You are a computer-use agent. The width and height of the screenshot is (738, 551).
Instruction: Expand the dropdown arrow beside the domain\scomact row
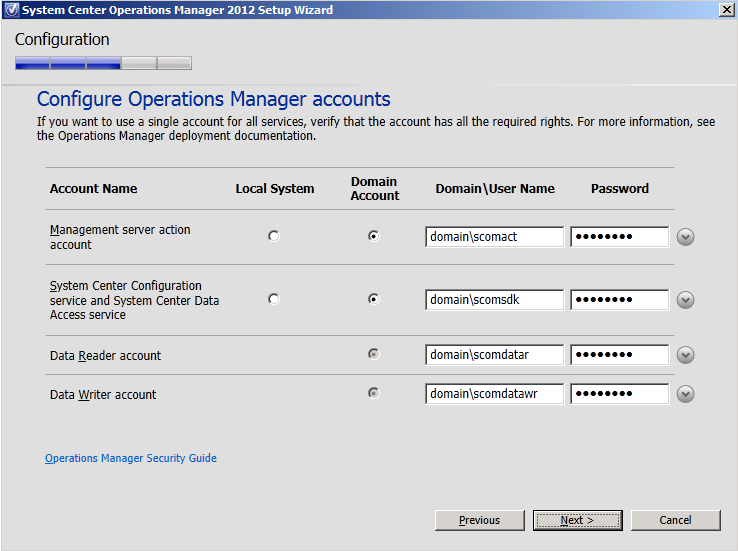tap(685, 237)
